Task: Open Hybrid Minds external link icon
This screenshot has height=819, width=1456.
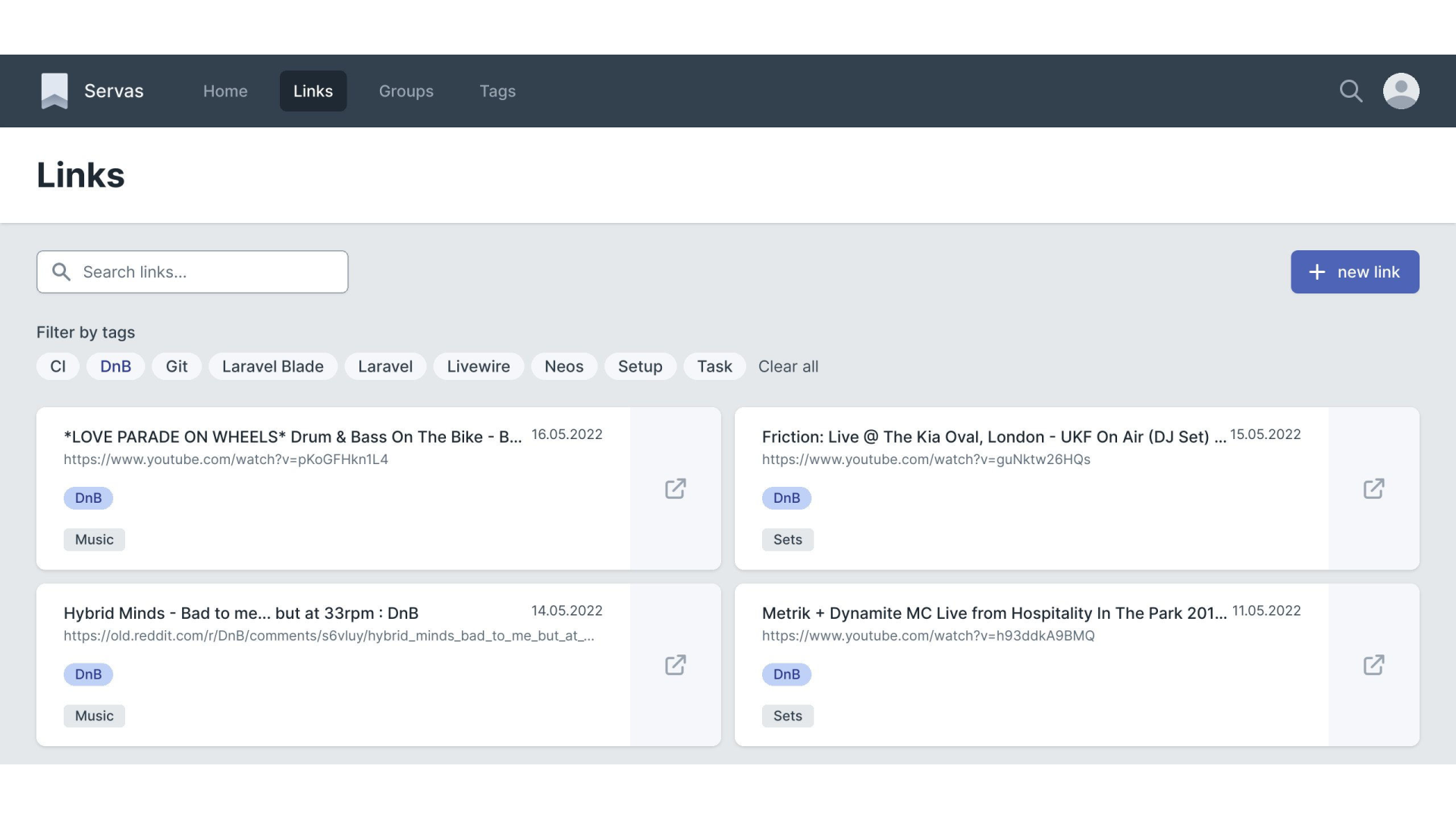Action: [675, 665]
